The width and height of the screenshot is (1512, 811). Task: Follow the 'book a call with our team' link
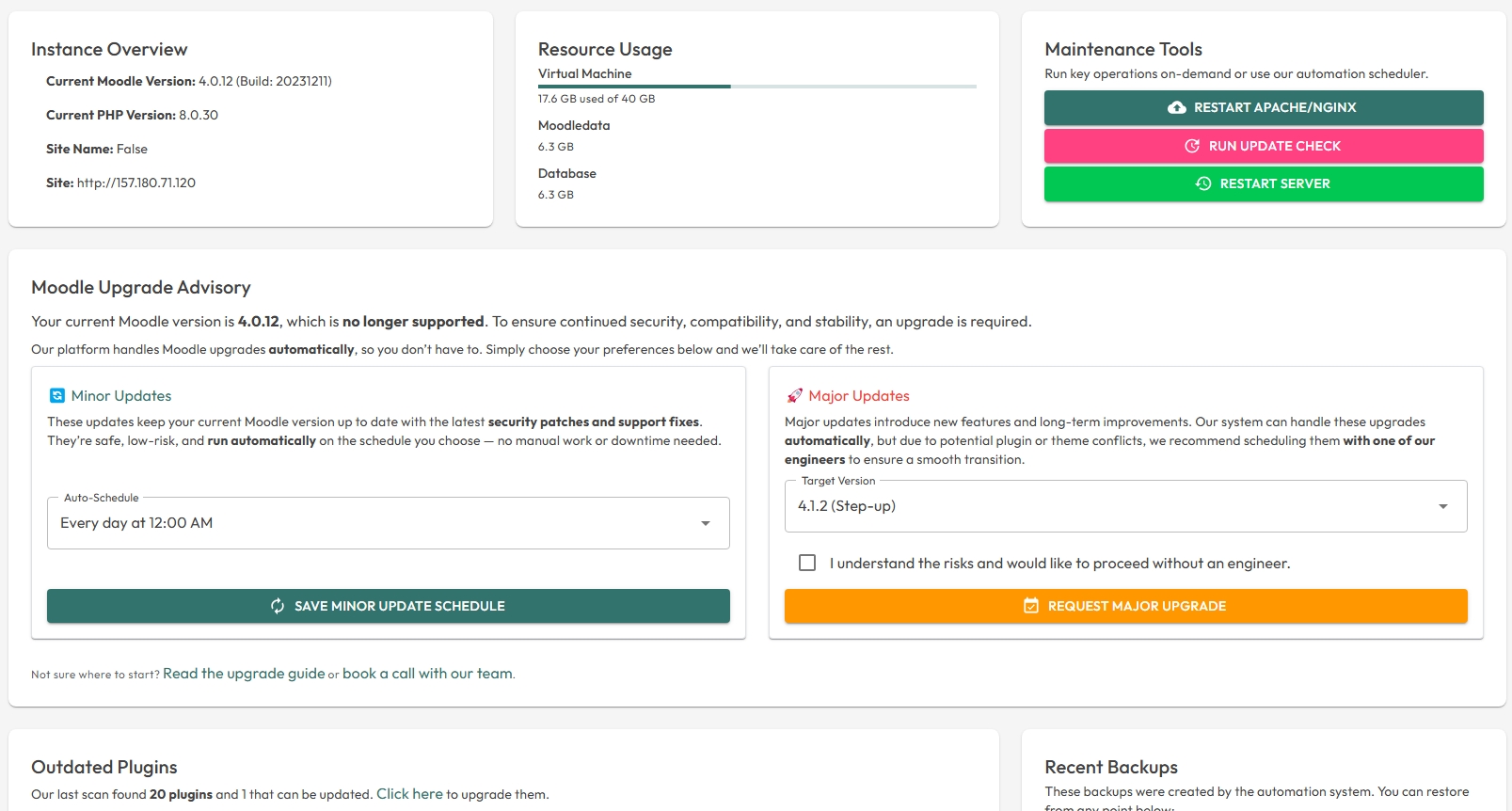(x=427, y=674)
